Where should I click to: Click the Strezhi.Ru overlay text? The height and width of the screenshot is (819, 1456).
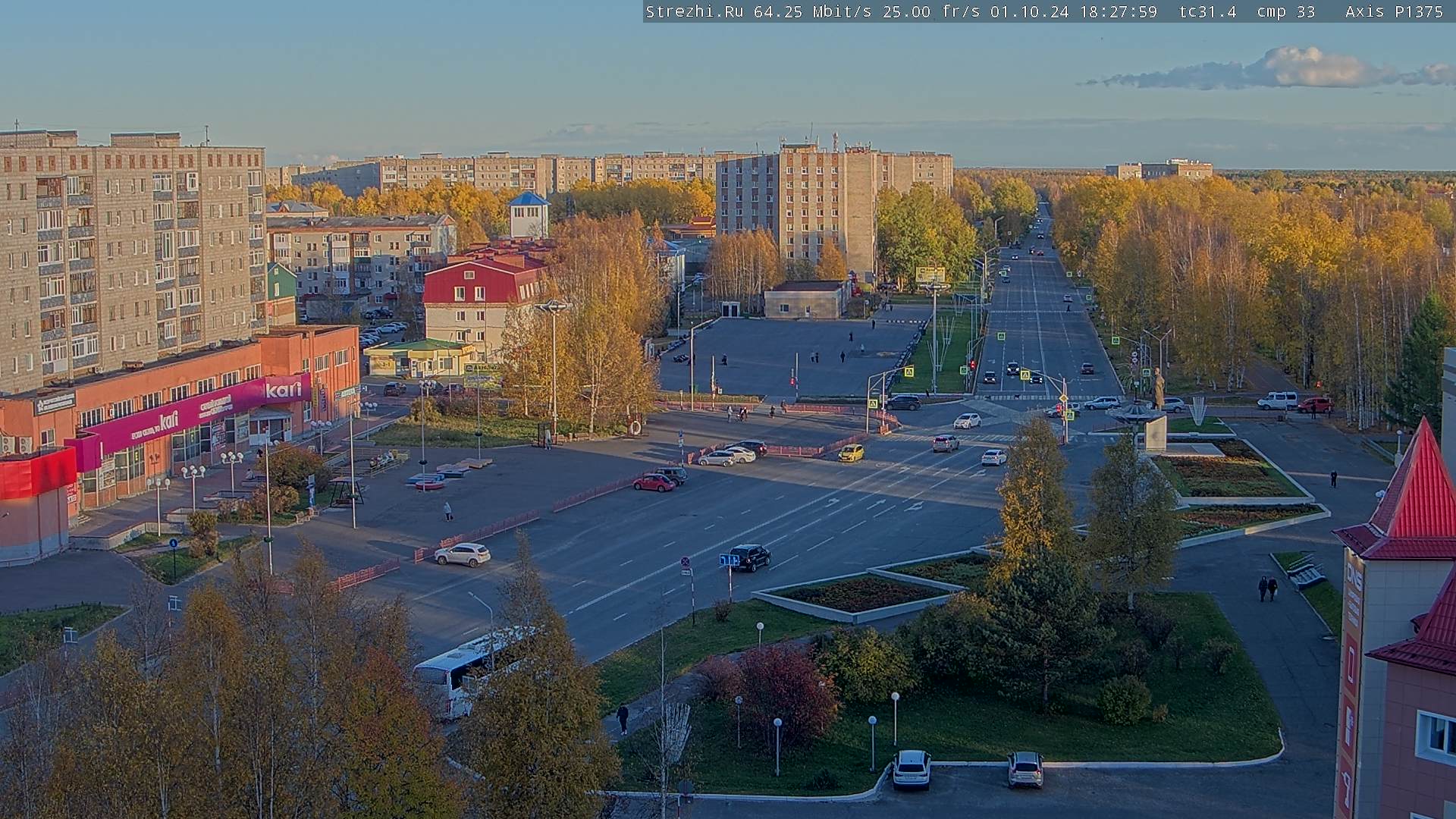[x=695, y=11]
